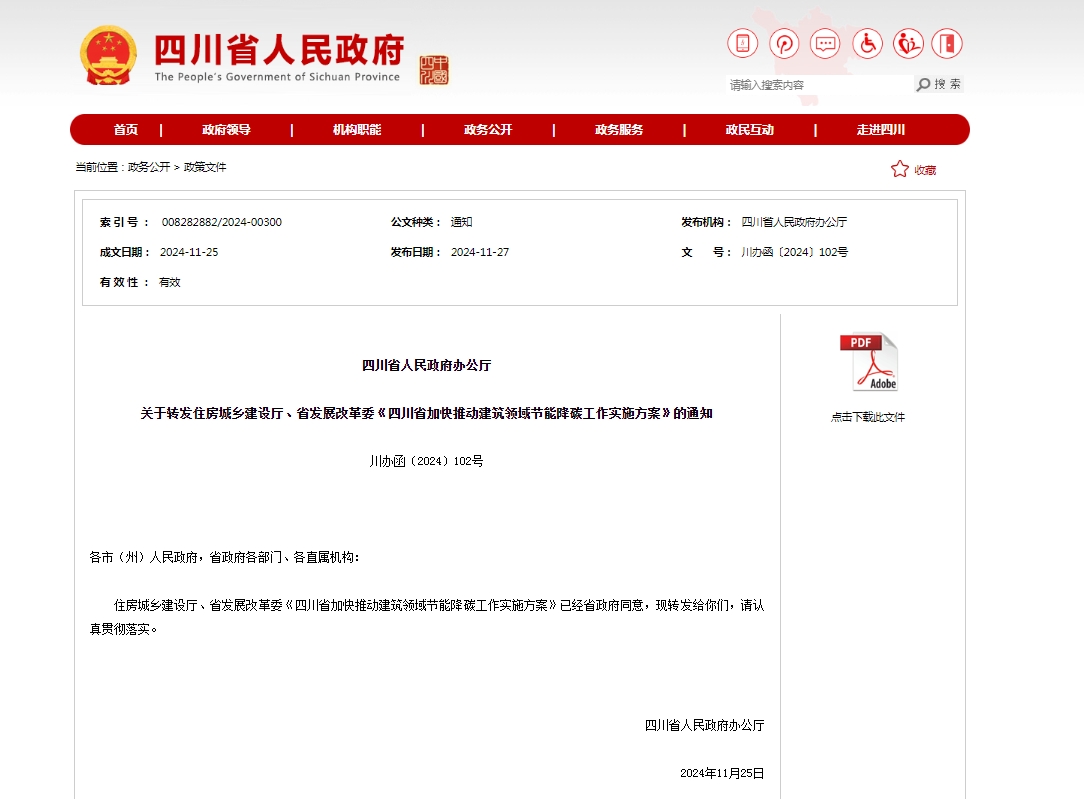Select 政务服务 in the navigation bar
The height and width of the screenshot is (799, 1084).
(619, 130)
